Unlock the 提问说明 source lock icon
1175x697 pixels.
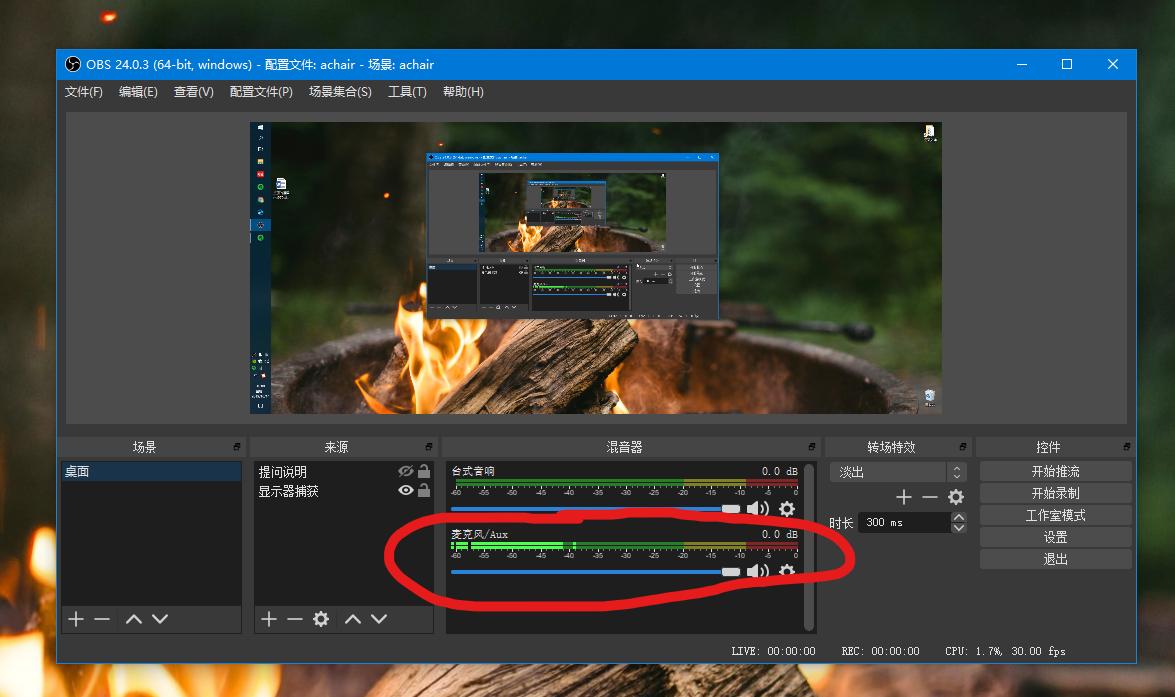(x=425, y=471)
